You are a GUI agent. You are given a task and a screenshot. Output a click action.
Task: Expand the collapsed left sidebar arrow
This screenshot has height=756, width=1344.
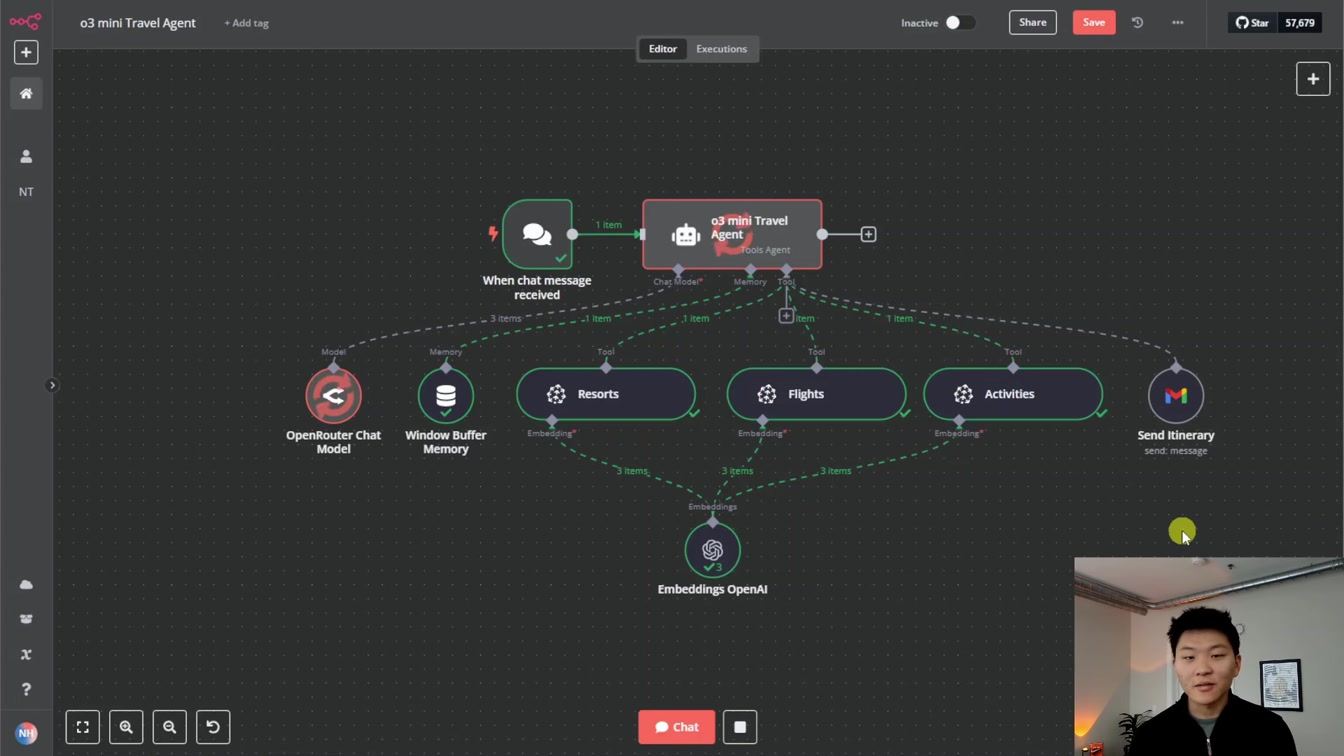coord(52,385)
